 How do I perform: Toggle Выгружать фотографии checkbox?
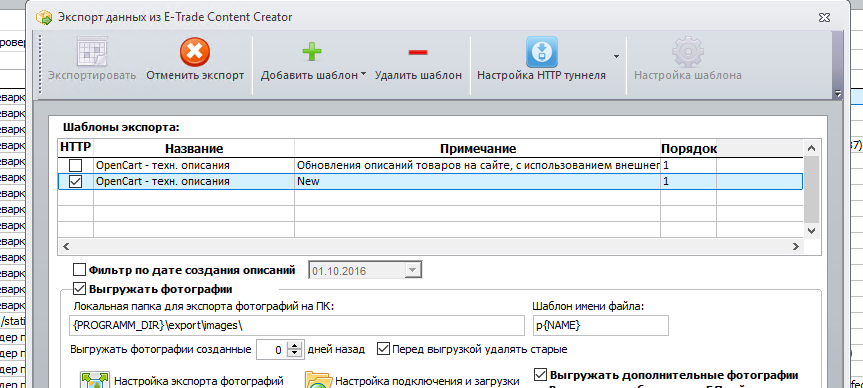(x=80, y=288)
